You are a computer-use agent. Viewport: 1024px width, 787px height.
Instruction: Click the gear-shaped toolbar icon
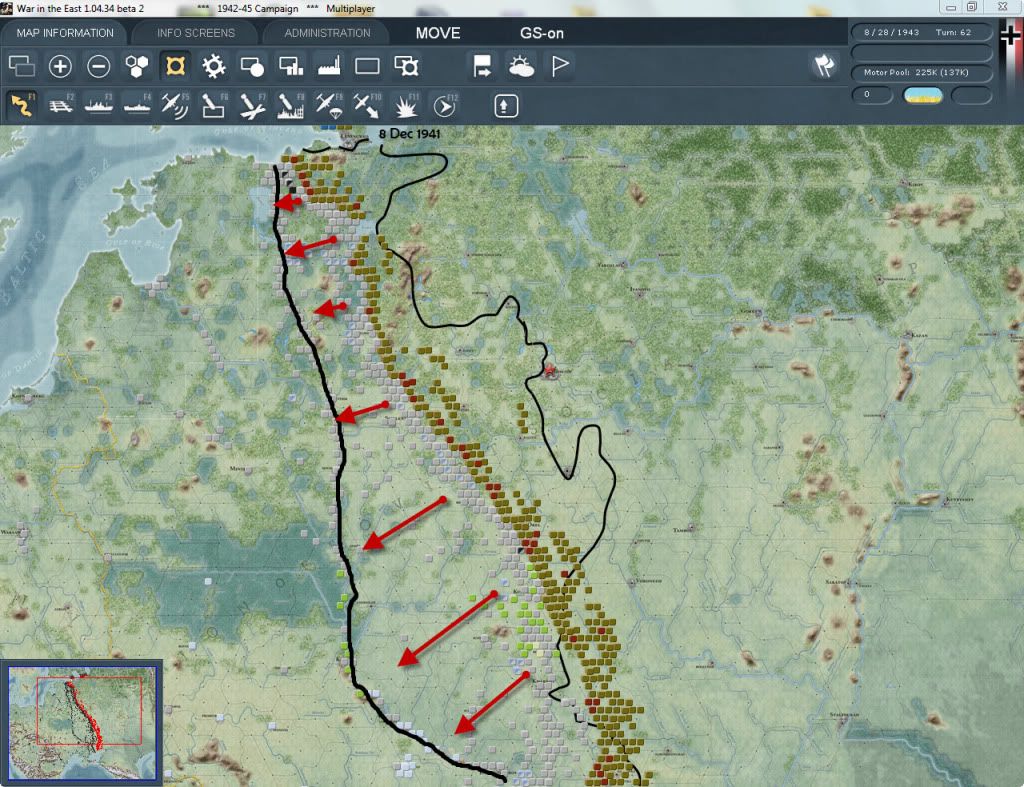pyautogui.click(x=214, y=66)
